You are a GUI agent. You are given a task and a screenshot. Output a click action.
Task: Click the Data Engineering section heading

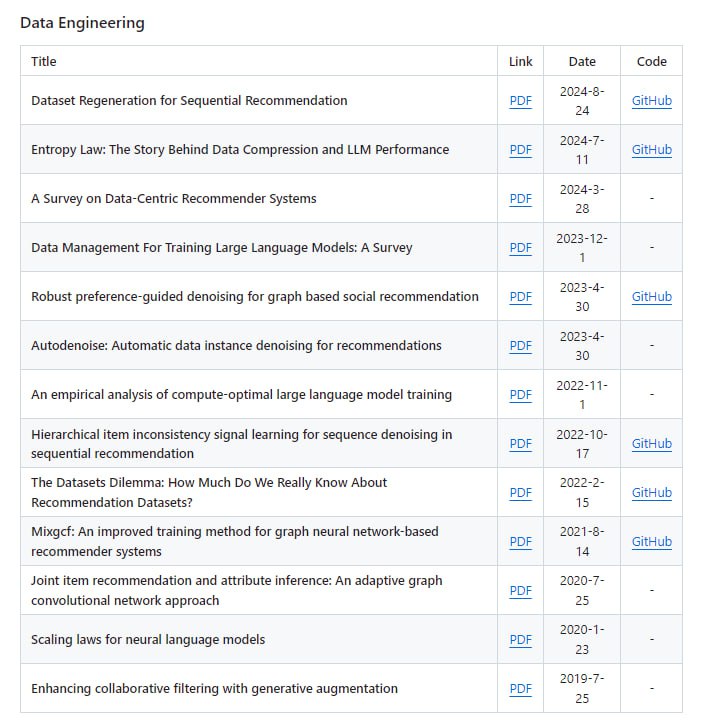coord(82,22)
